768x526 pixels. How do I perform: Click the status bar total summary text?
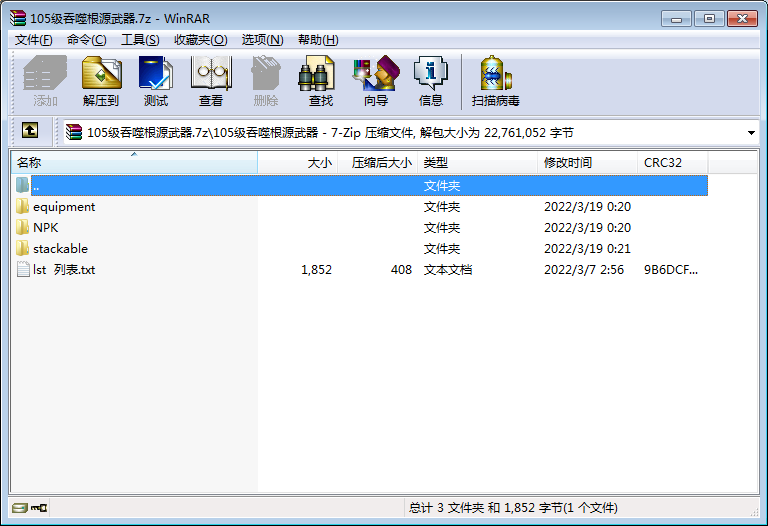point(513,507)
